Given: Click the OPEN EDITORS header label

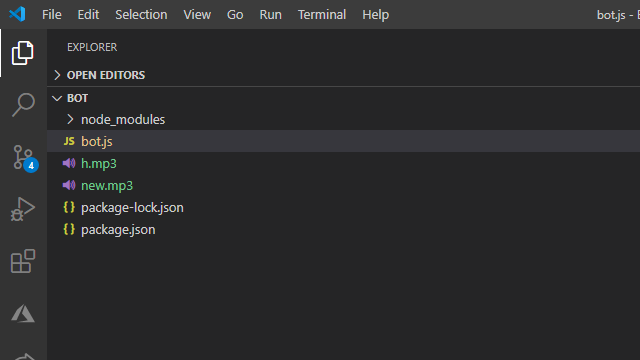Looking at the screenshot, I should (106, 75).
